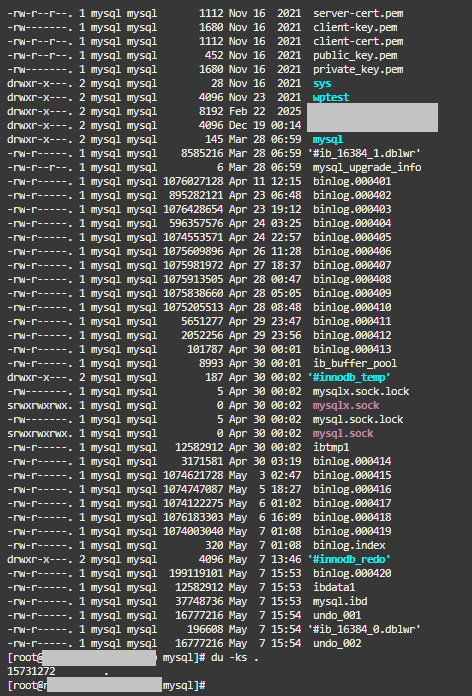Viewport: 472px width, 696px height.
Task: Click the private_key.pem filename
Action: coord(358,69)
